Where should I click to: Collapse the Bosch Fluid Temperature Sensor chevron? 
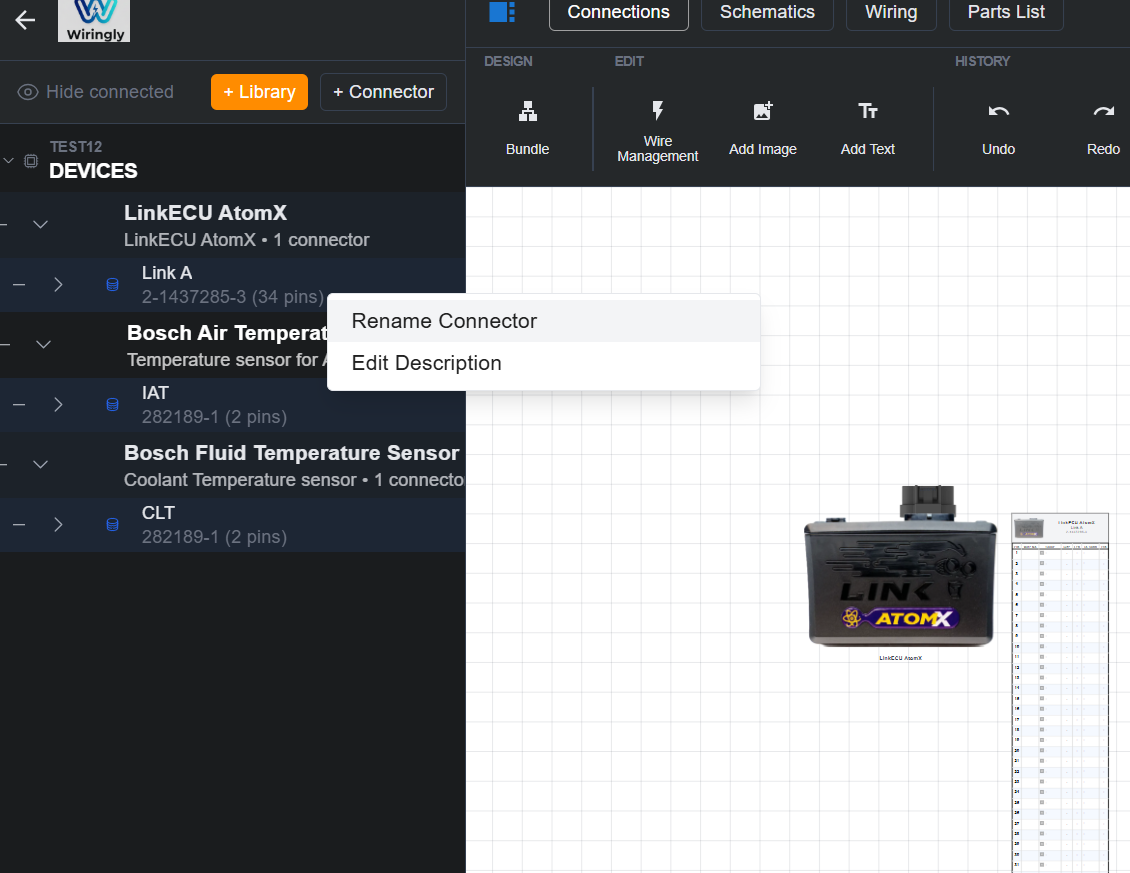coord(40,464)
